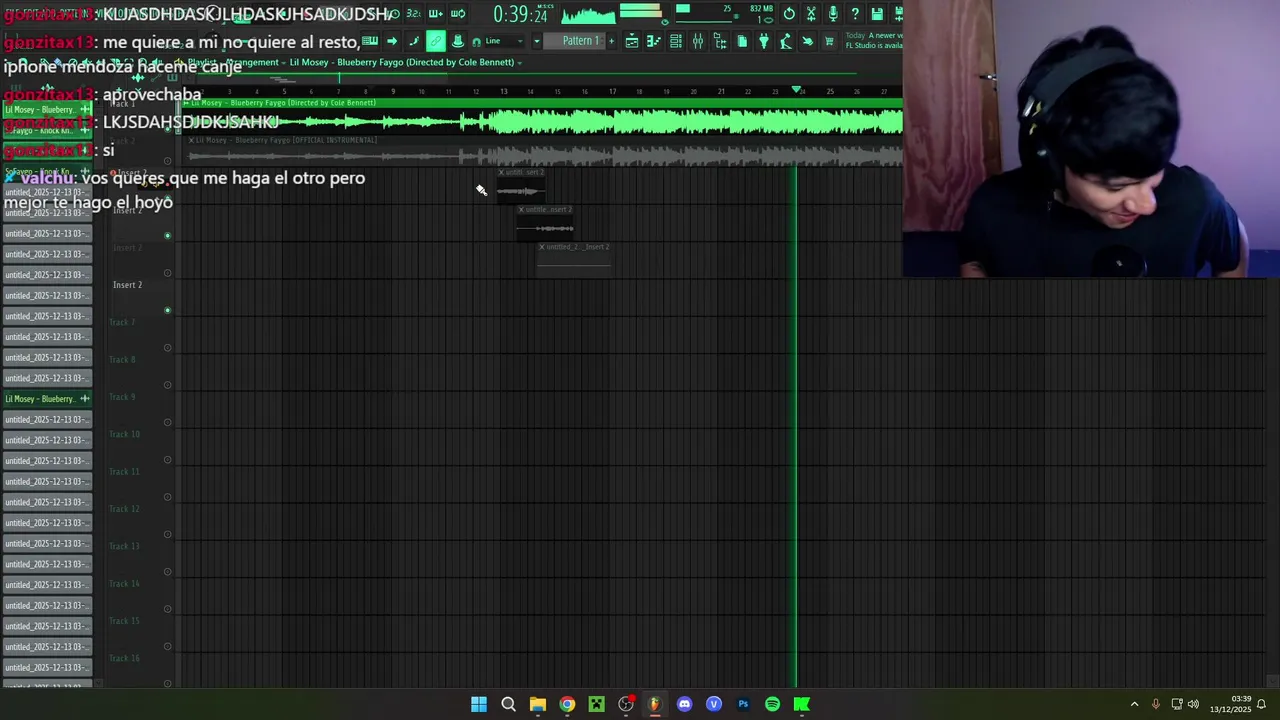The image size is (1280, 720).
Task: Open Google Chrome from taskbar
Action: coord(567,704)
